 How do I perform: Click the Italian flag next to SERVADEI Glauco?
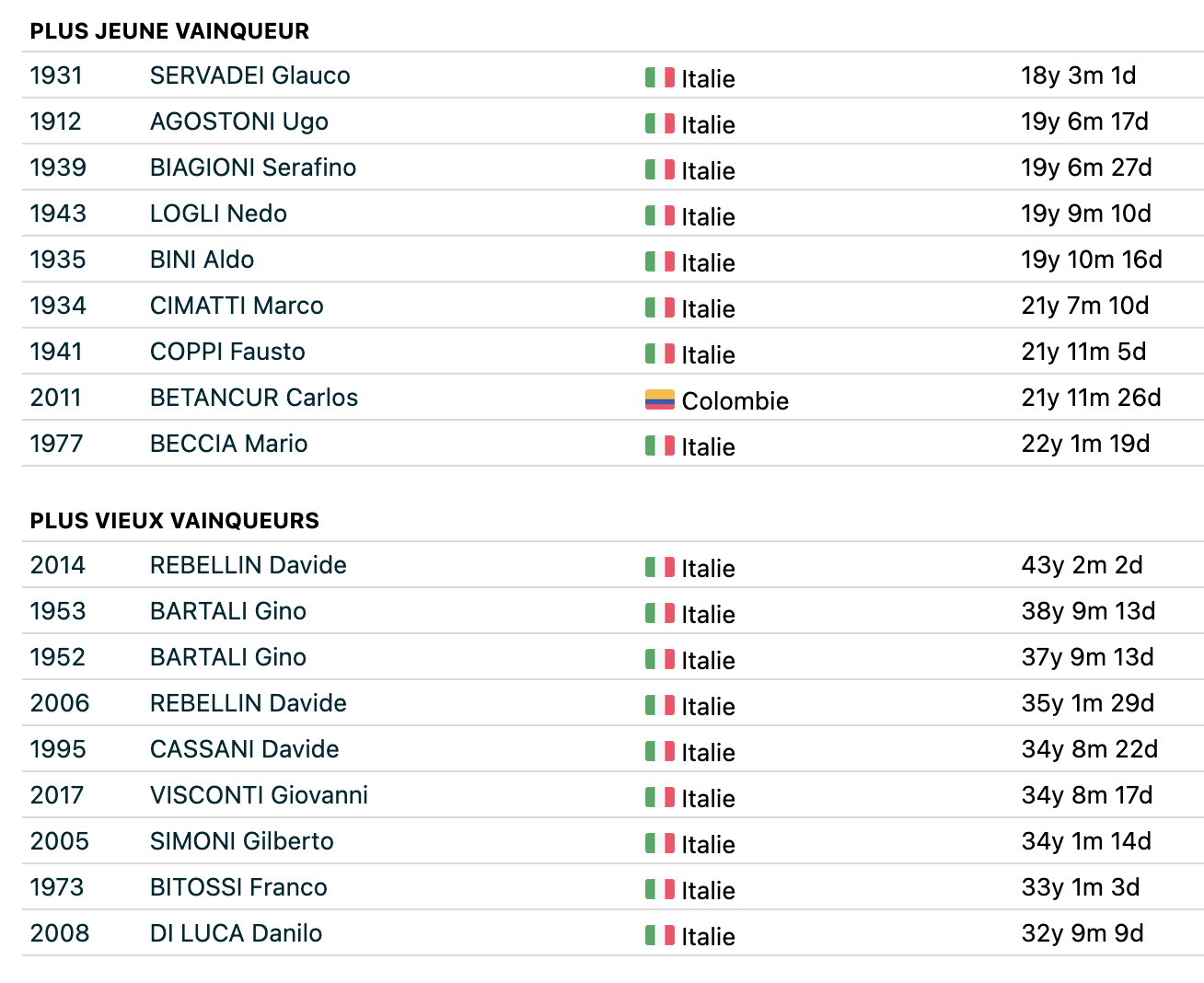coord(659,77)
